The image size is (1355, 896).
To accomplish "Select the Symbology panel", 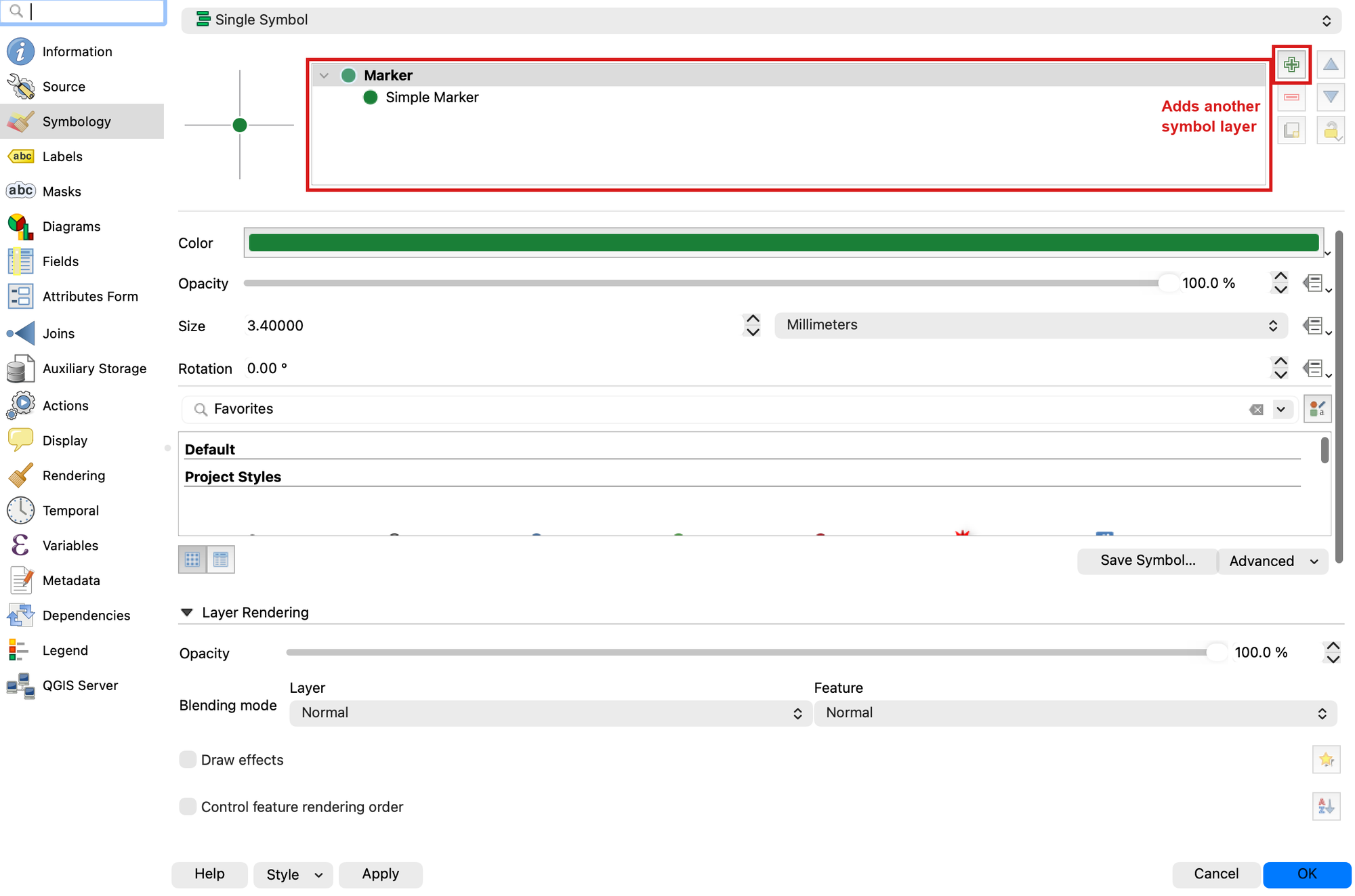I will click(82, 121).
